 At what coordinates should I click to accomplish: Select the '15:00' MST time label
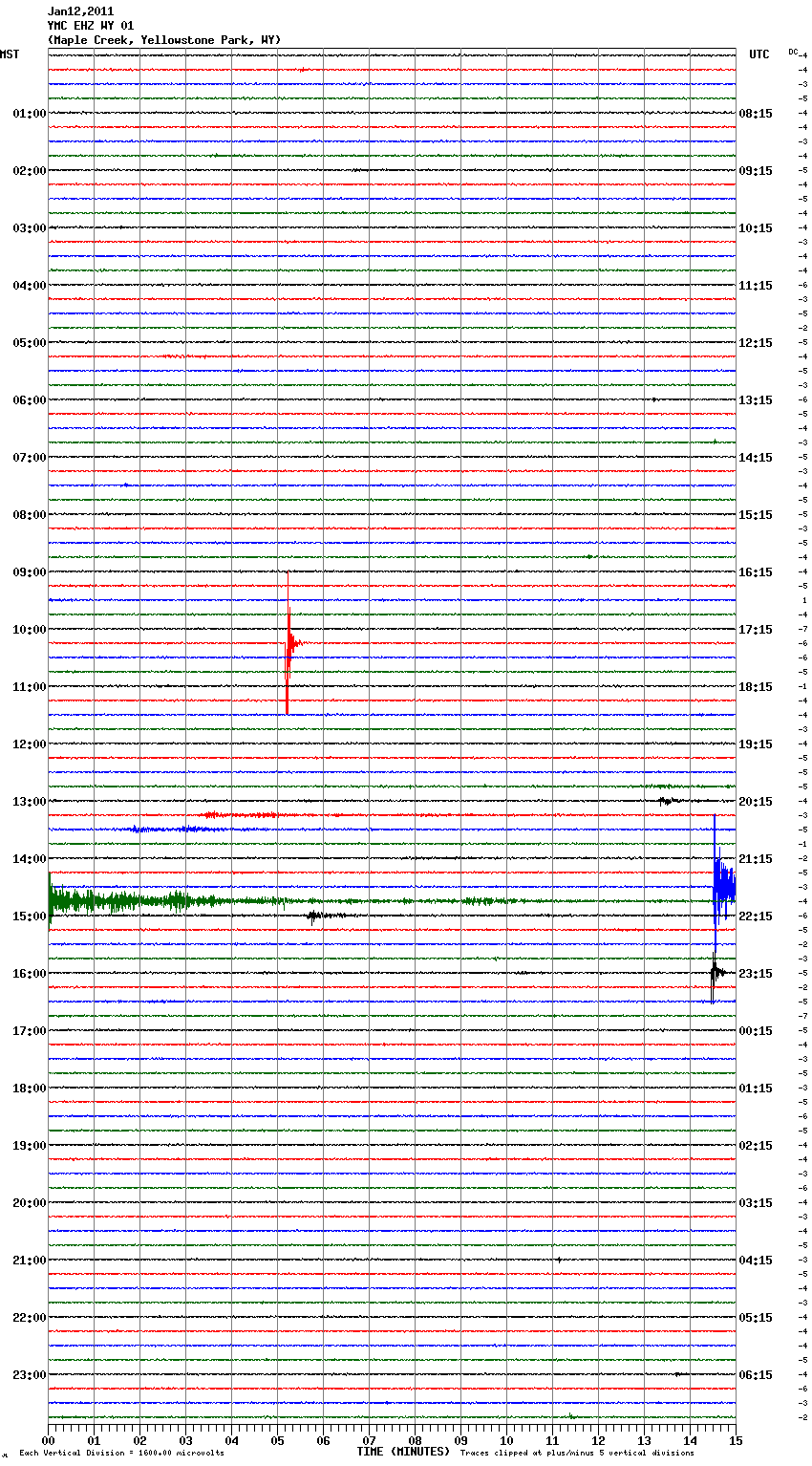pyautogui.click(x=30, y=916)
